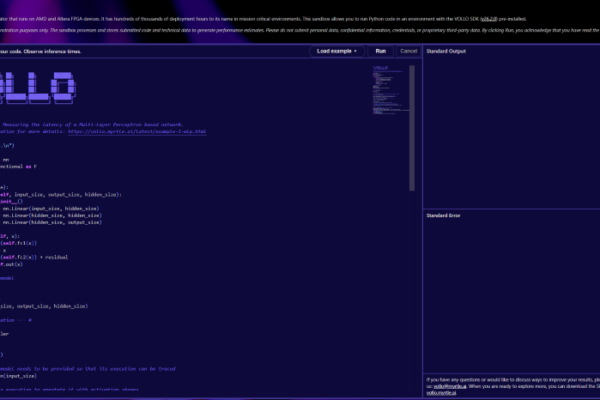Click the Run button
The image size is (600, 400).
(x=380, y=50)
